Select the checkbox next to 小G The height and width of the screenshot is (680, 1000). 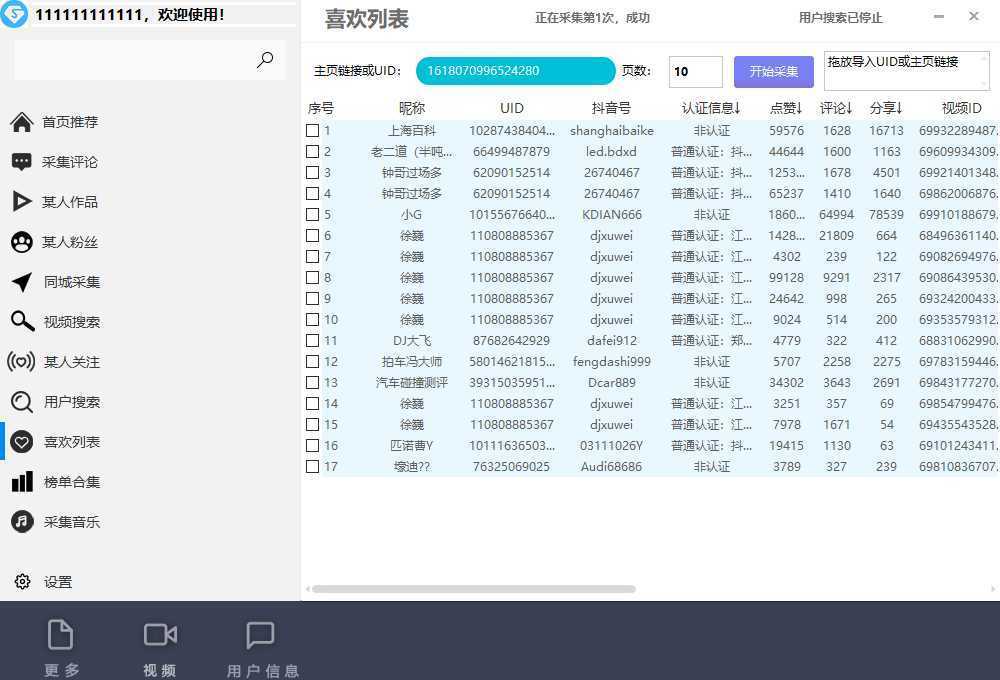313,214
